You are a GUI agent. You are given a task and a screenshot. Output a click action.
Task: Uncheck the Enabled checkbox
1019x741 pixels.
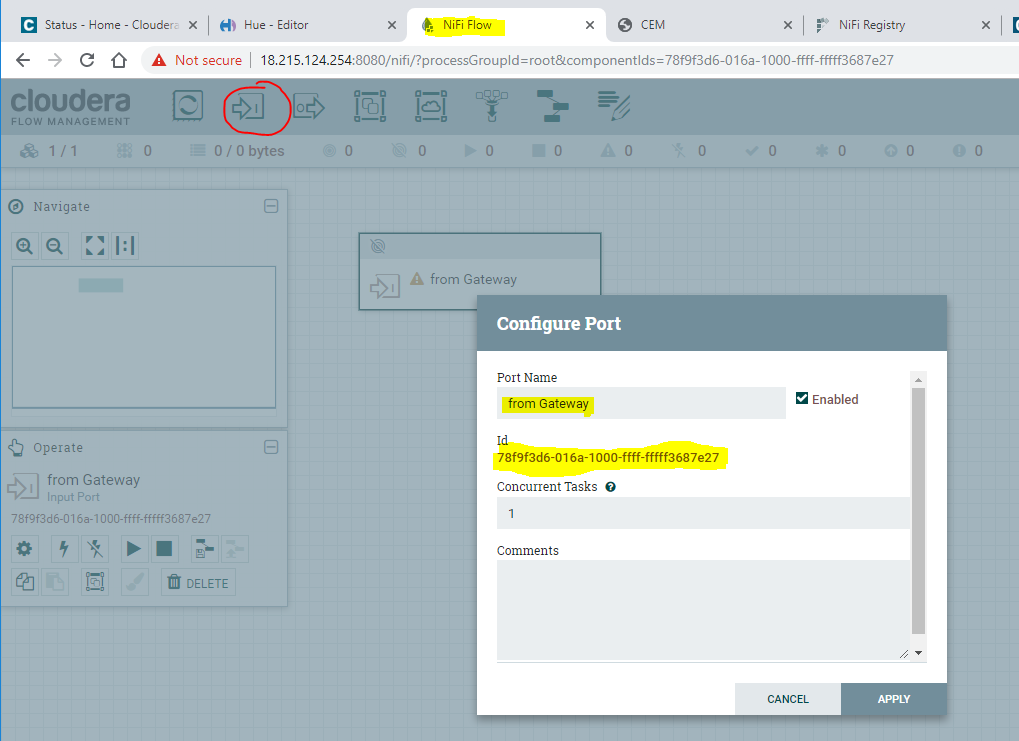point(802,398)
